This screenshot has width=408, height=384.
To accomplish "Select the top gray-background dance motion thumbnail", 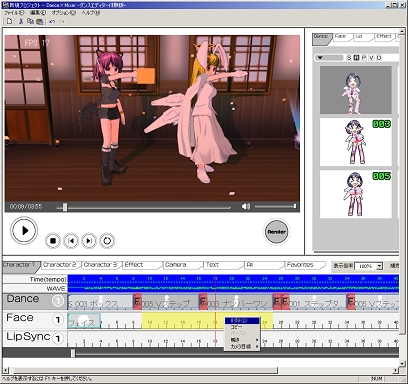I will point(356,90).
